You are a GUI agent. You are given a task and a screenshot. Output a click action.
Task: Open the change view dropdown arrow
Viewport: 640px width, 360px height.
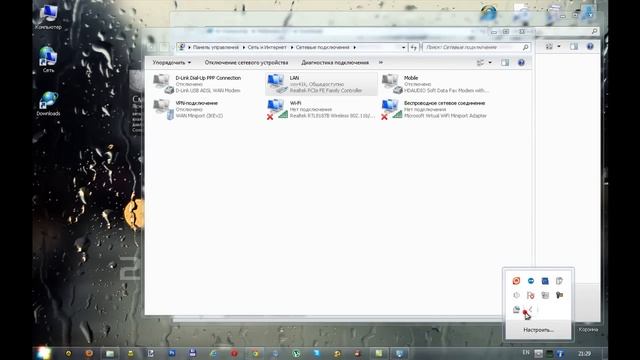click(490, 62)
